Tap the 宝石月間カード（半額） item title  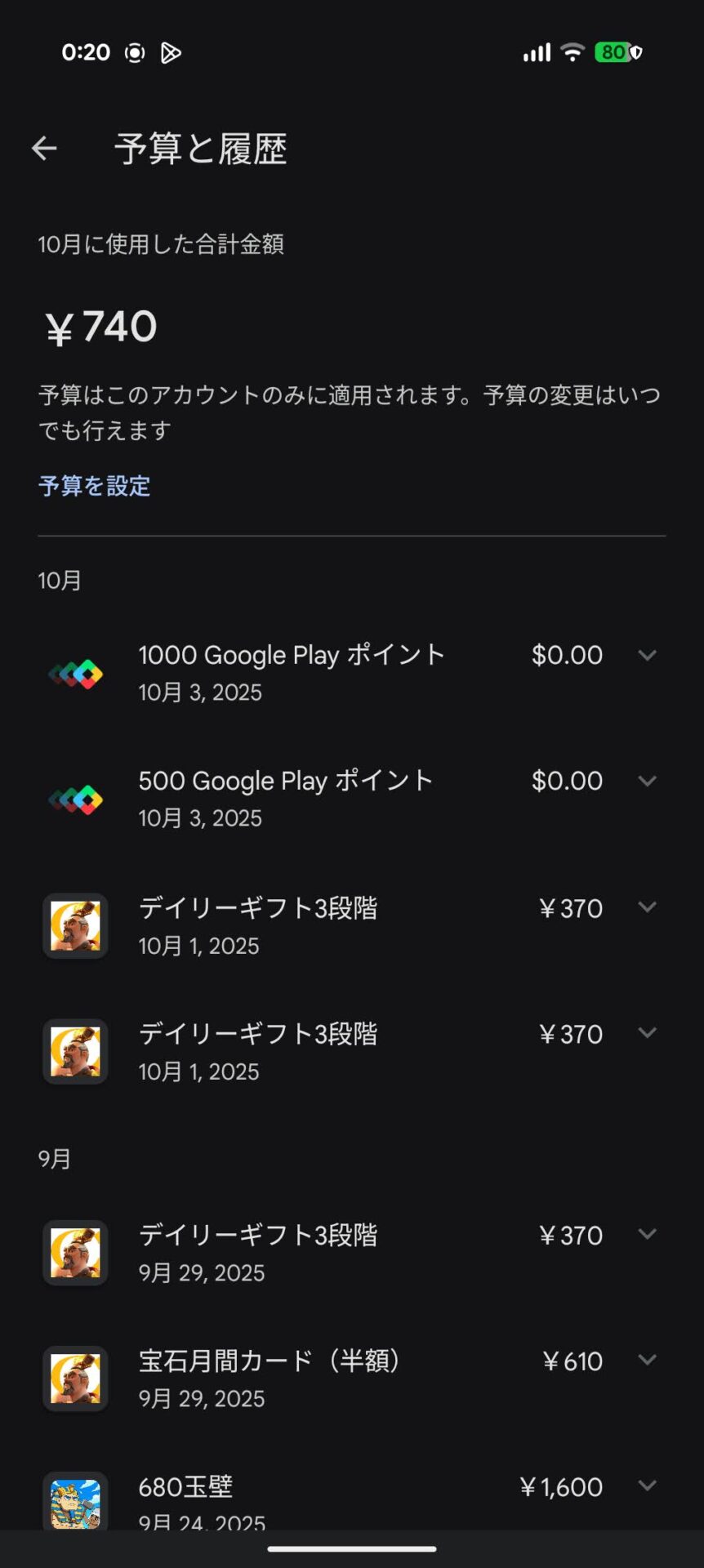(269, 1361)
